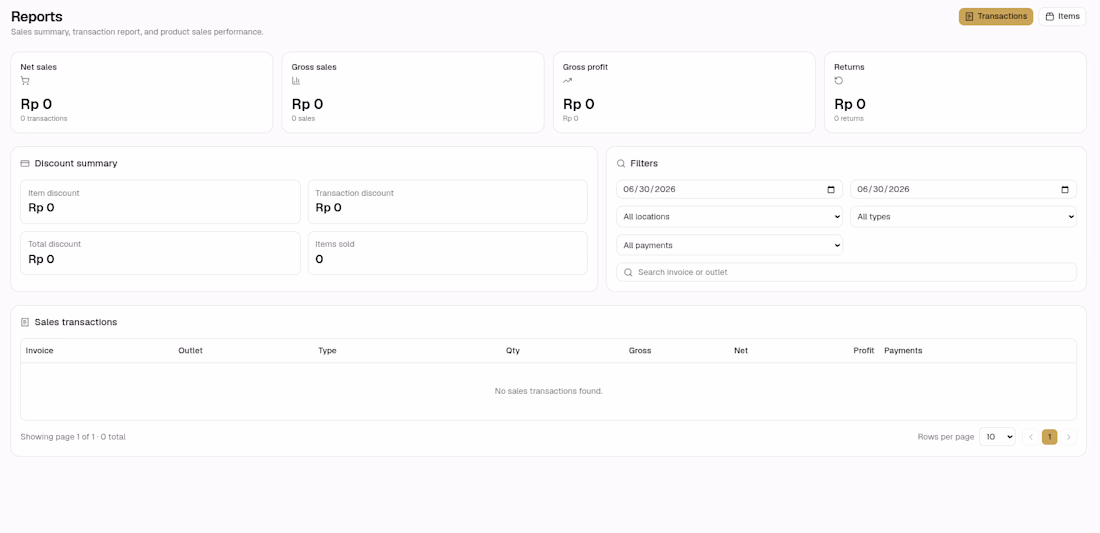Click the '0 returns' text
Viewport: 1100px width, 533px height.
849,119
